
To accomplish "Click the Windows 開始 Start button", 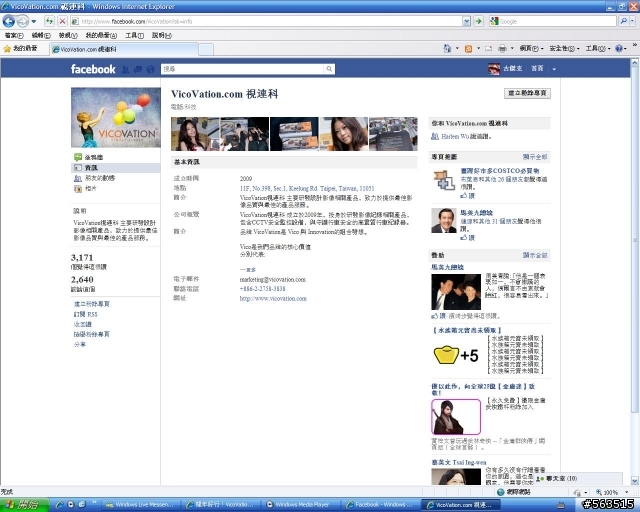I will click(24, 505).
